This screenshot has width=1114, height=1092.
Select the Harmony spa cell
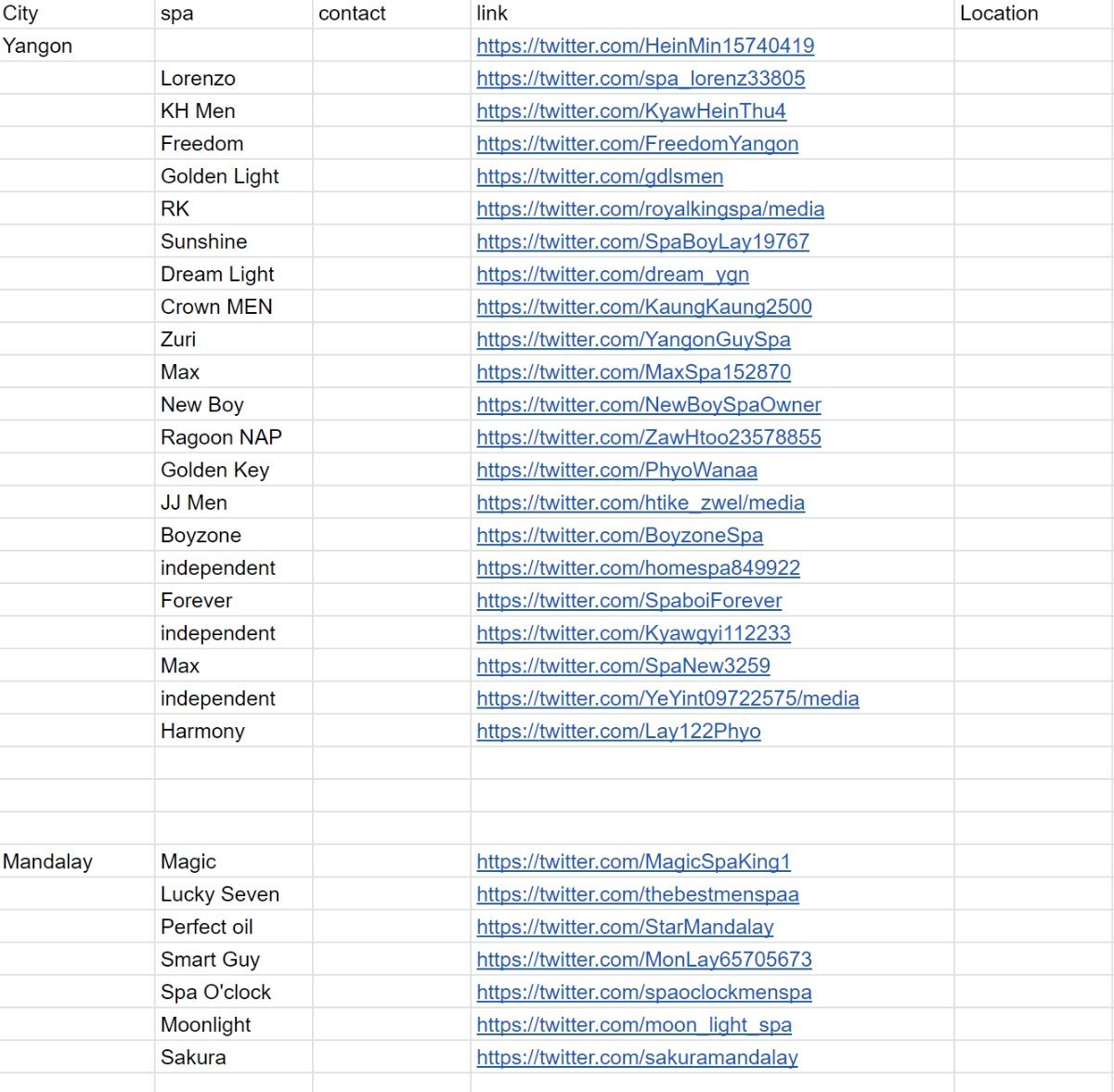click(234, 731)
